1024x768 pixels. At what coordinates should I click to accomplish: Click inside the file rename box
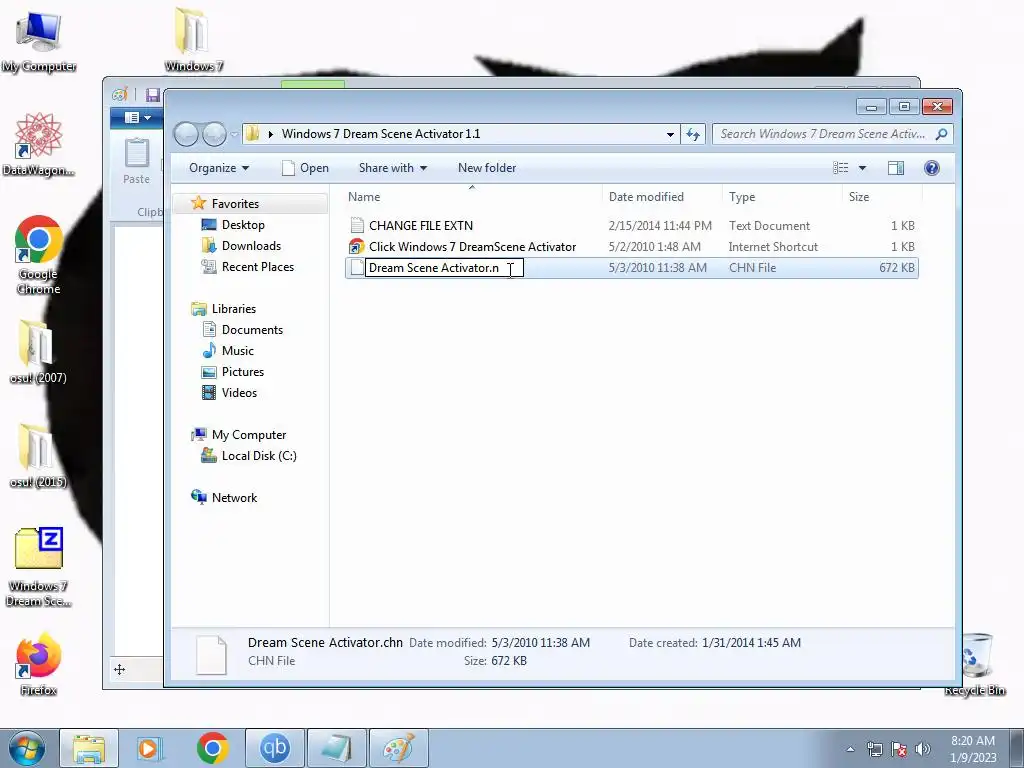point(444,268)
